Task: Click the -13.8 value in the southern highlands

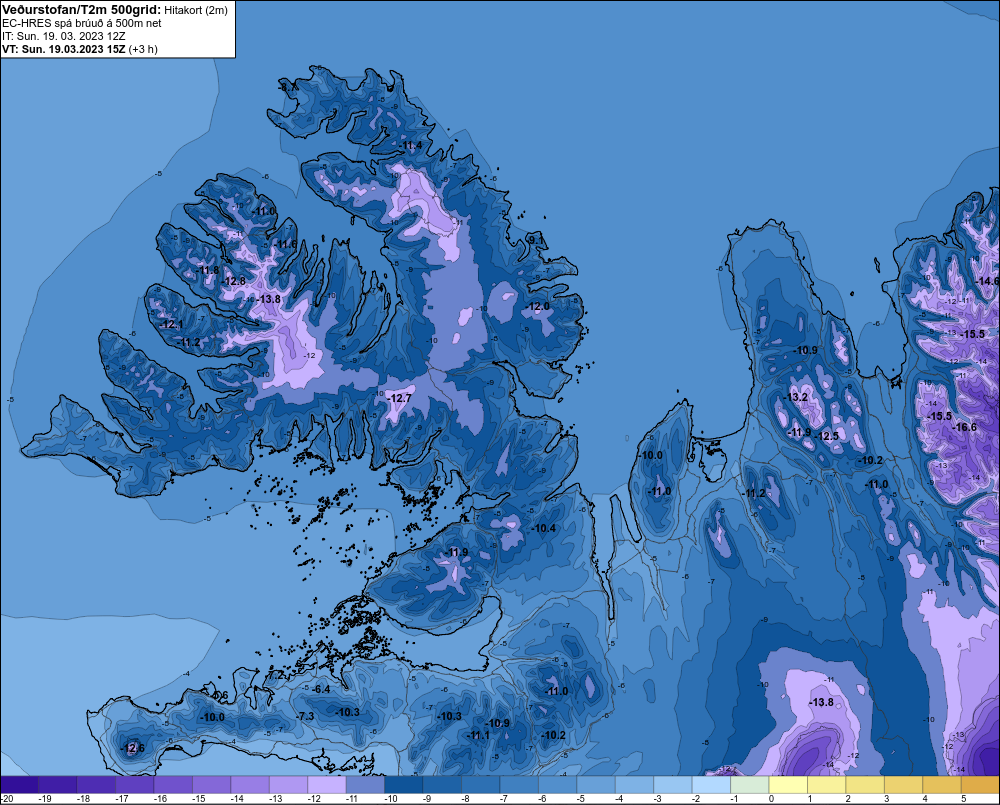Action: tap(821, 702)
